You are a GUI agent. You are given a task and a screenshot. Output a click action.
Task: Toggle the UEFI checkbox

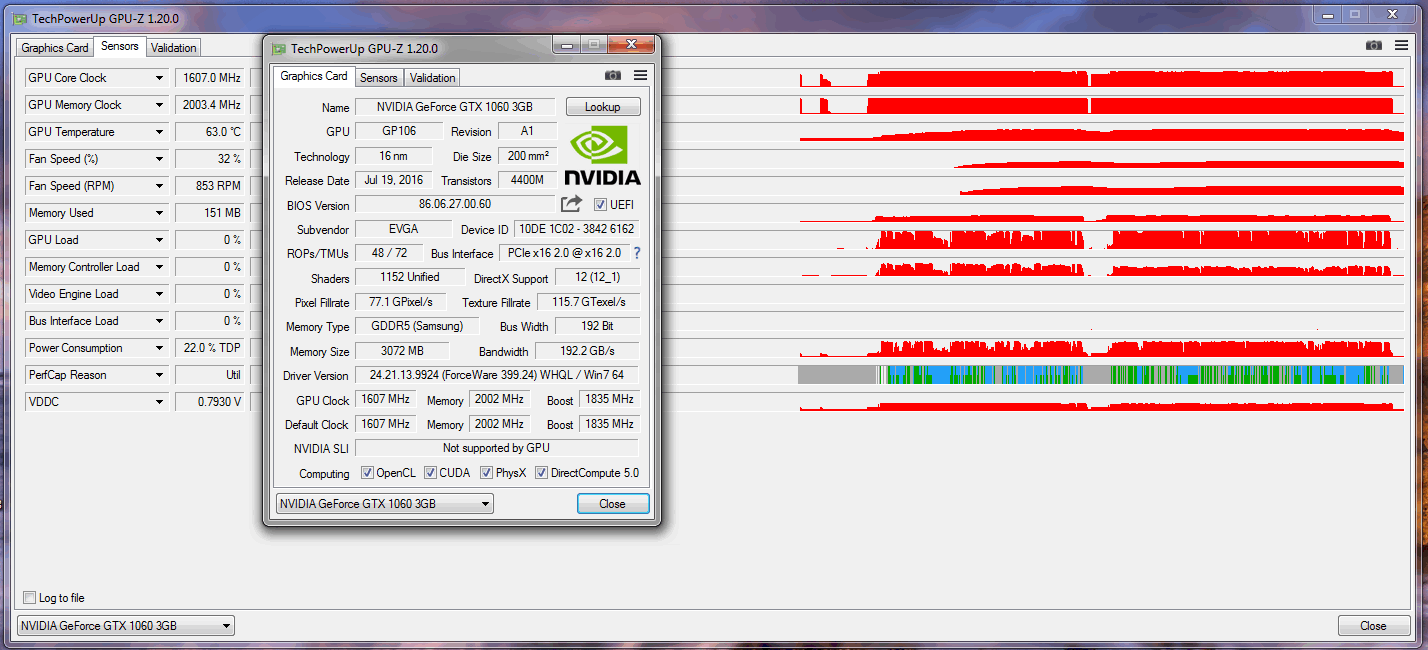pos(600,205)
